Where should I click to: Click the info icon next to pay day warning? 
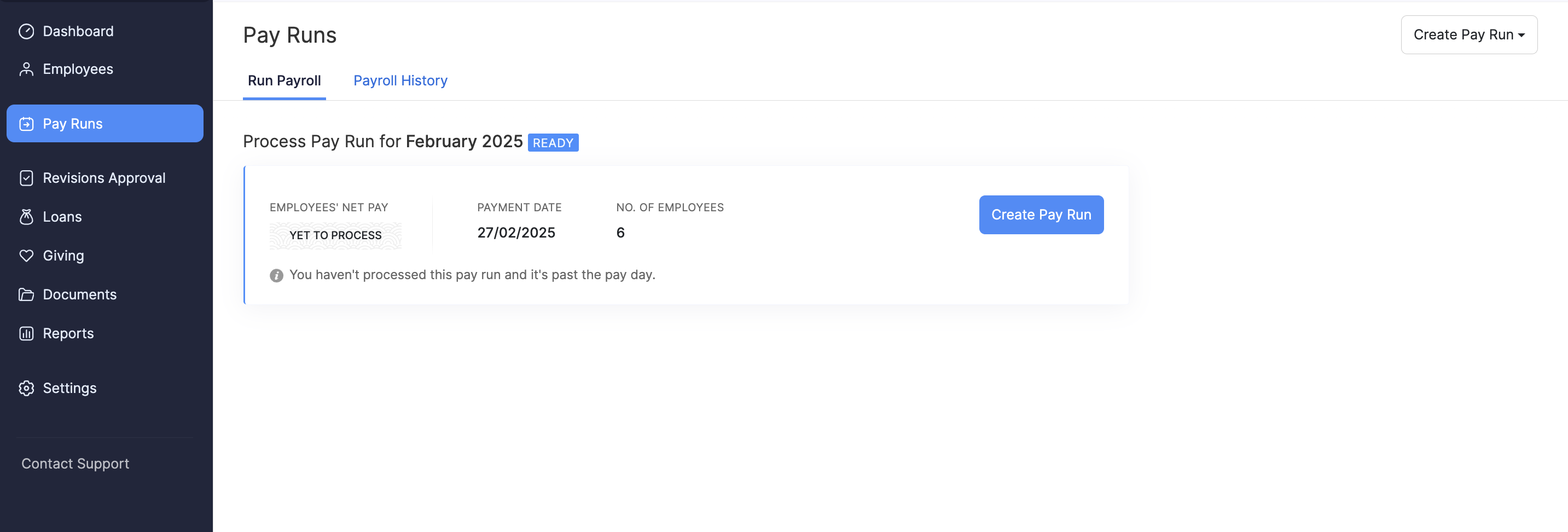point(276,275)
